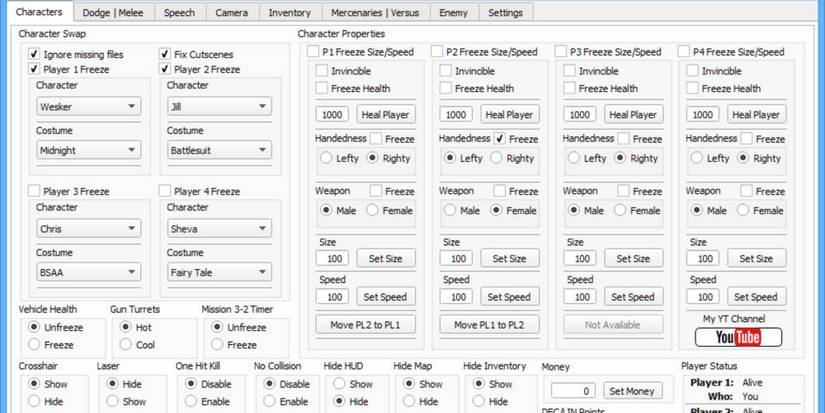Click the Set Money button
Screen dimensions: 825x413
point(632,391)
